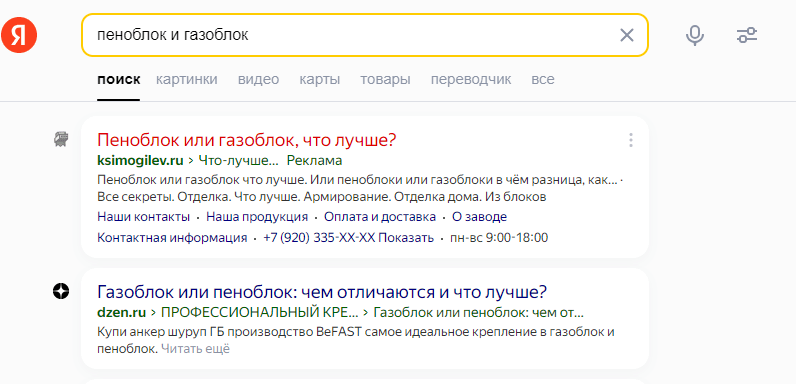Open the Наша продукция sitelink
The height and width of the screenshot is (384, 796).
tap(257, 217)
